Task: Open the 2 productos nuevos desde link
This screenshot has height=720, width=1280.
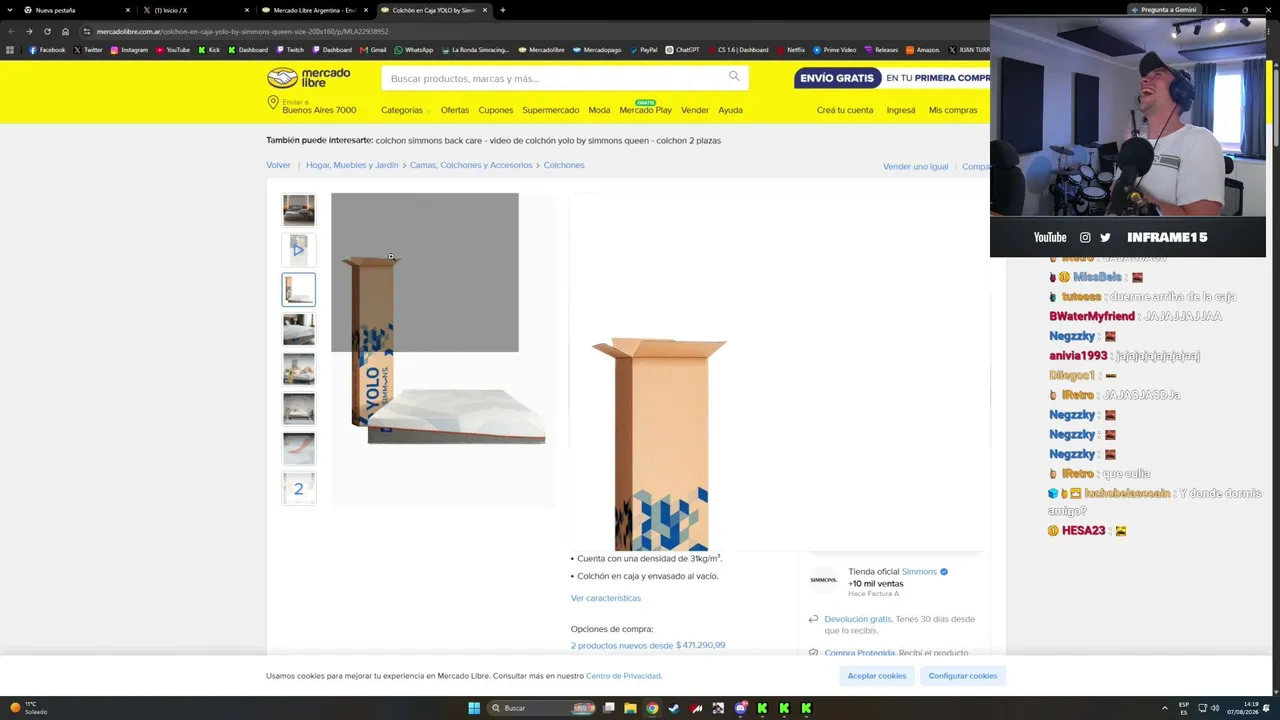Action: 648,645
